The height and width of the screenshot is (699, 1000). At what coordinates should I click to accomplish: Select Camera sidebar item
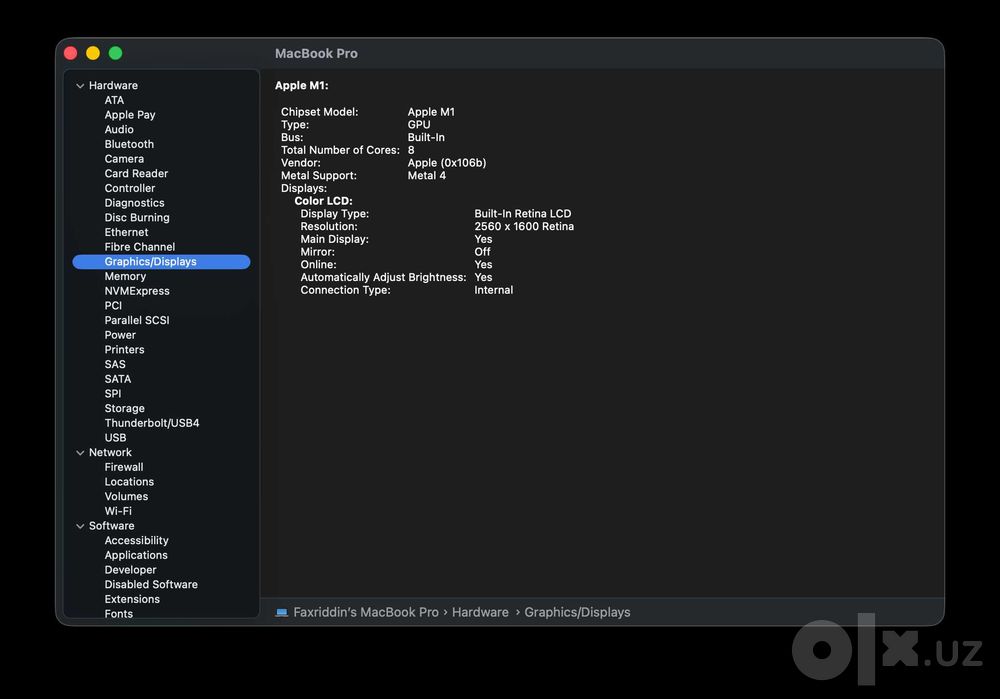click(124, 159)
